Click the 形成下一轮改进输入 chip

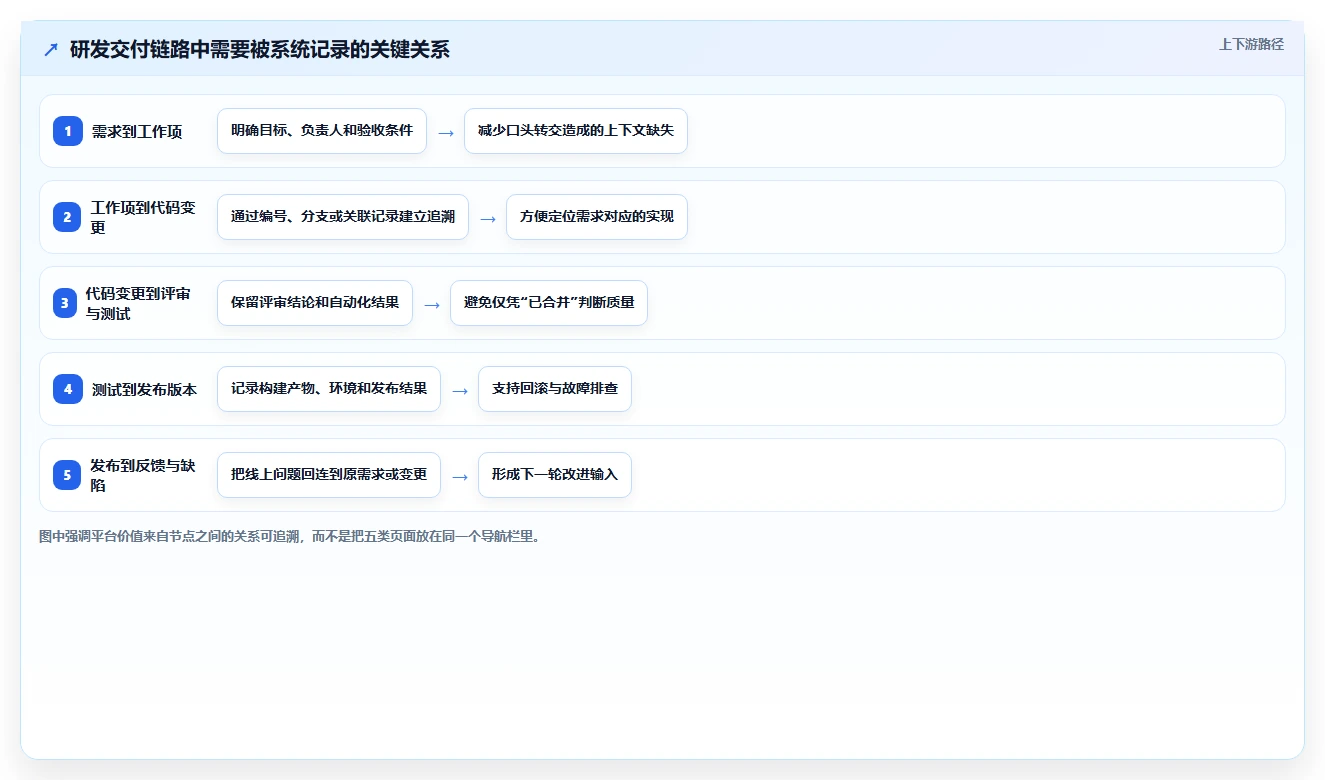[x=555, y=475]
